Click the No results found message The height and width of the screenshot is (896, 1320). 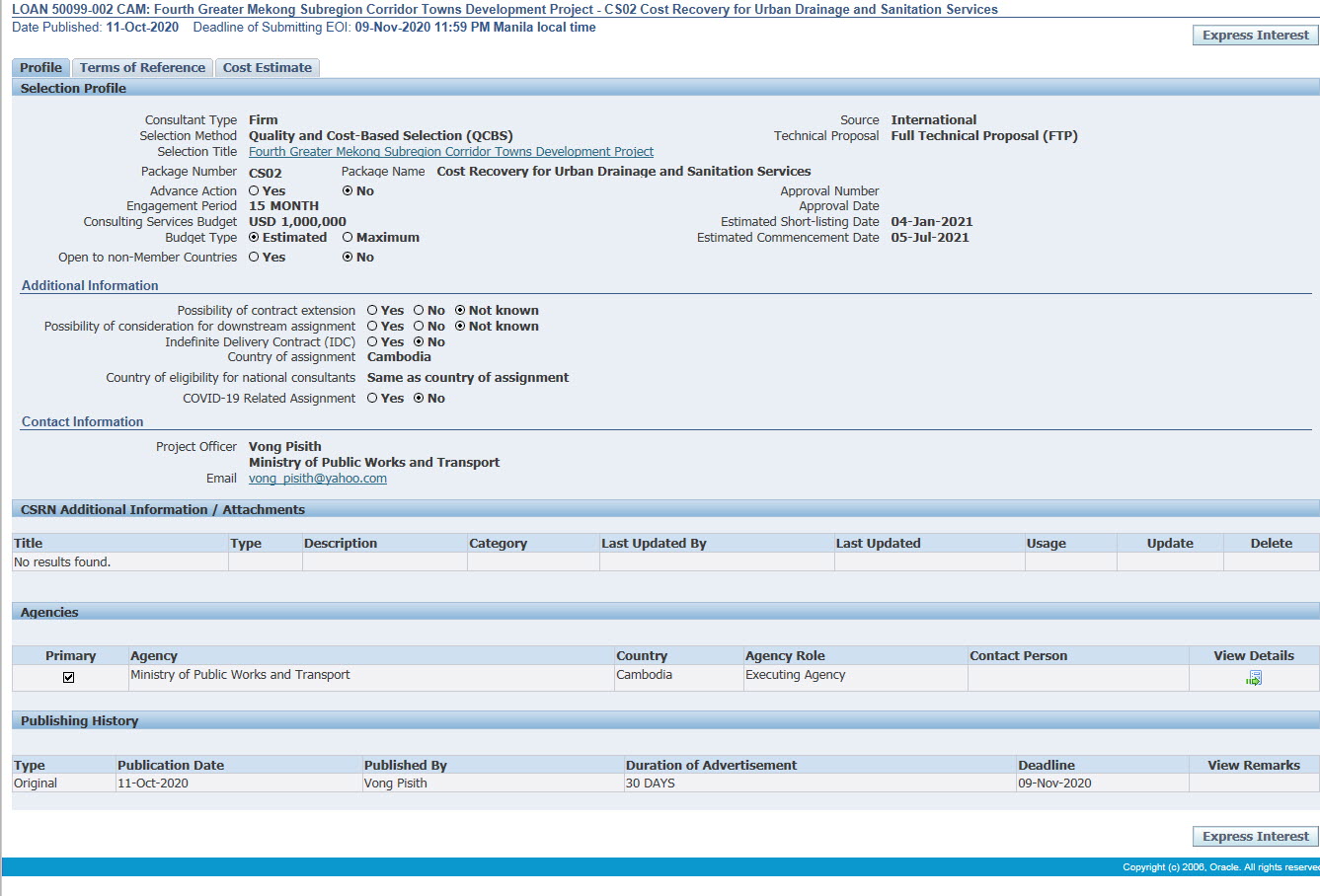point(62,562)
